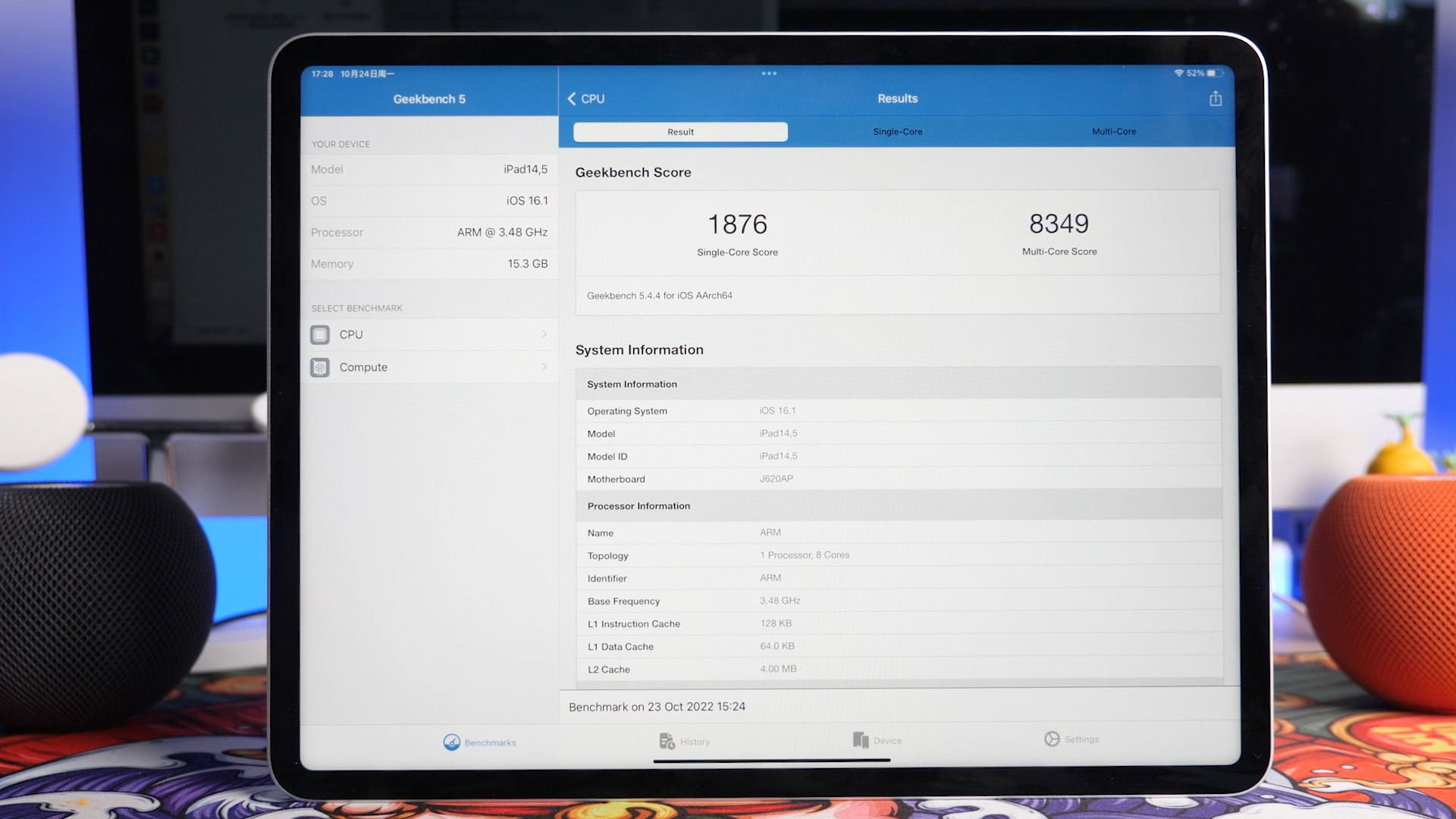Tap the share icon in Results header
Screen dimensions: 1456x819
(1215, 99)
